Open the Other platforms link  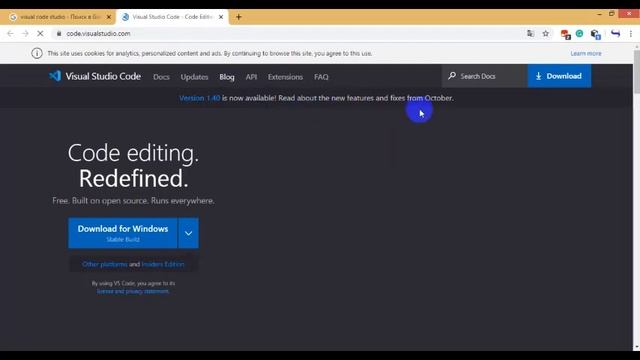tap(105, 264)
